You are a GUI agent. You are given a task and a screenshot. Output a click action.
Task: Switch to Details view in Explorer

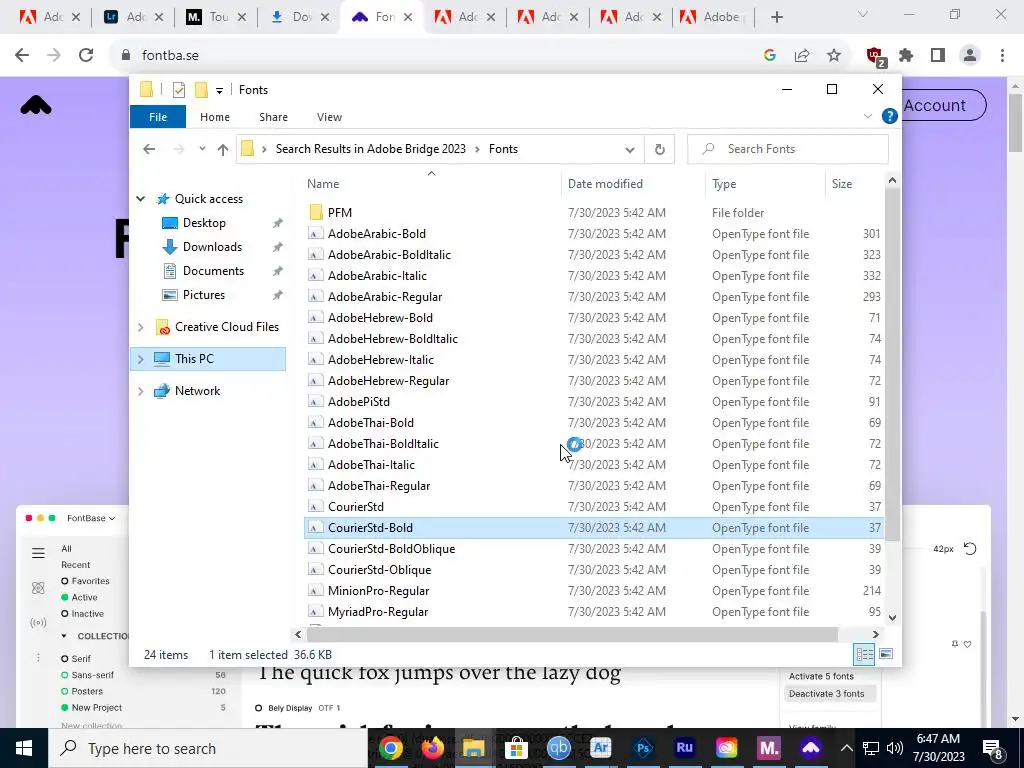[865, 654]
